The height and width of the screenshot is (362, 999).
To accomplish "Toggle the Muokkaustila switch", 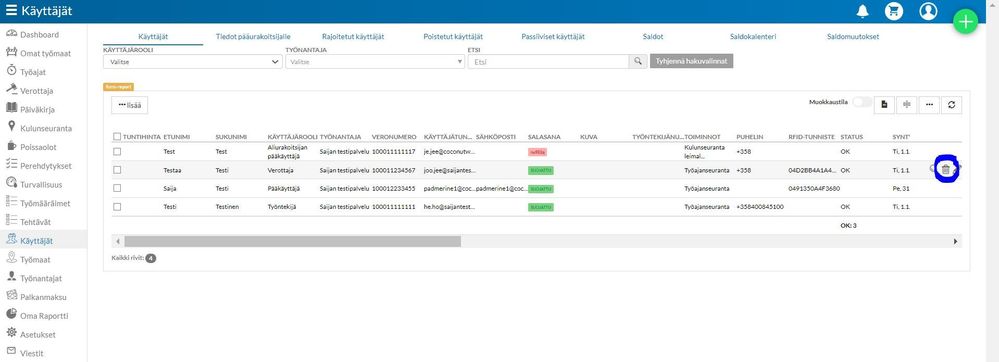I will click(x=861, y=102).
